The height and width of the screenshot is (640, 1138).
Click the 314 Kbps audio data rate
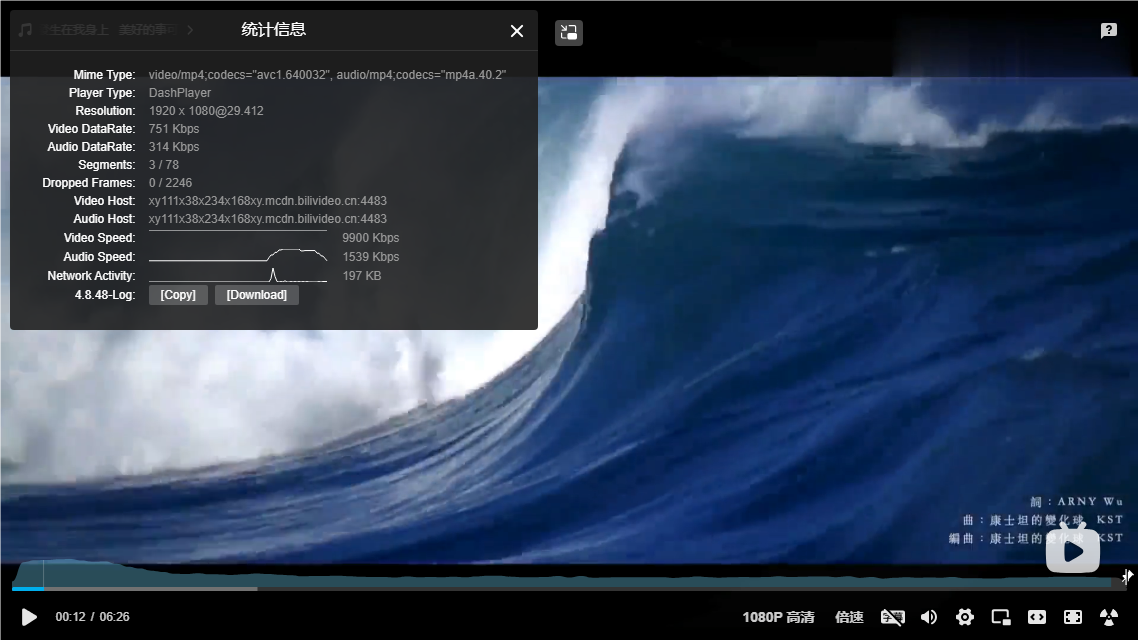(174, 147)
